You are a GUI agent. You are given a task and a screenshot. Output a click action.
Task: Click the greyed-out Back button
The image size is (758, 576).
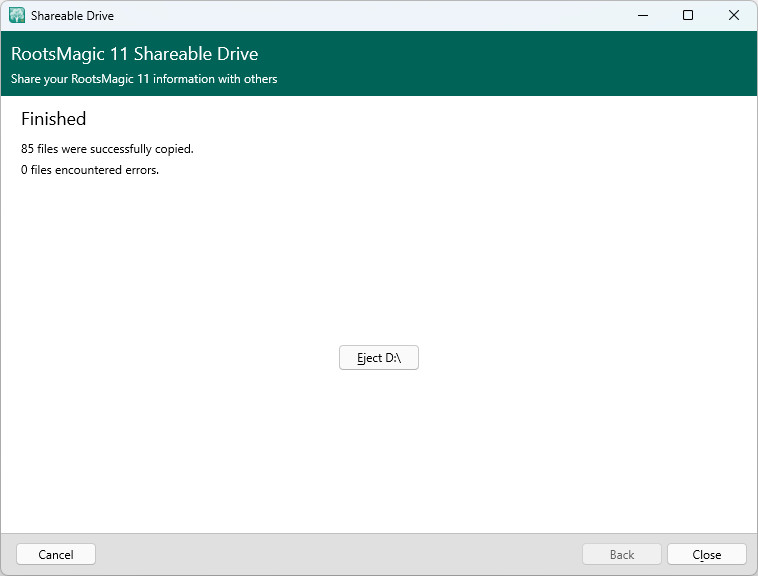pyautogui.click(x=622, y=554)
